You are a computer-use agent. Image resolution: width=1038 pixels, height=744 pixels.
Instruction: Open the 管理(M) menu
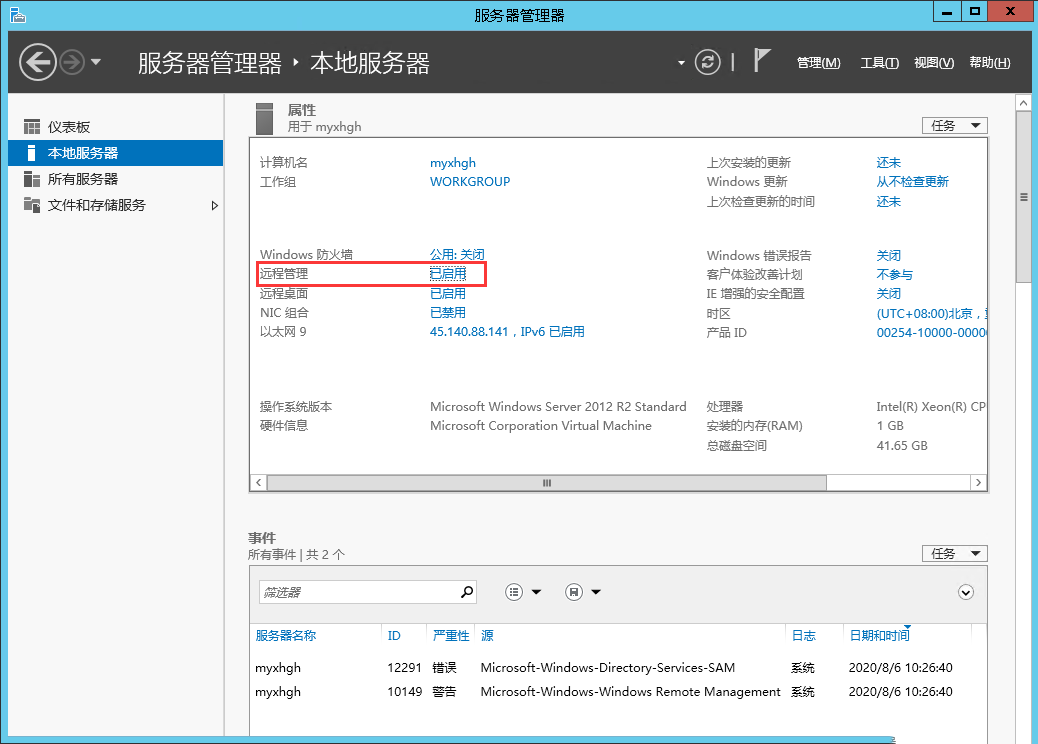click(x=818, y=63)
